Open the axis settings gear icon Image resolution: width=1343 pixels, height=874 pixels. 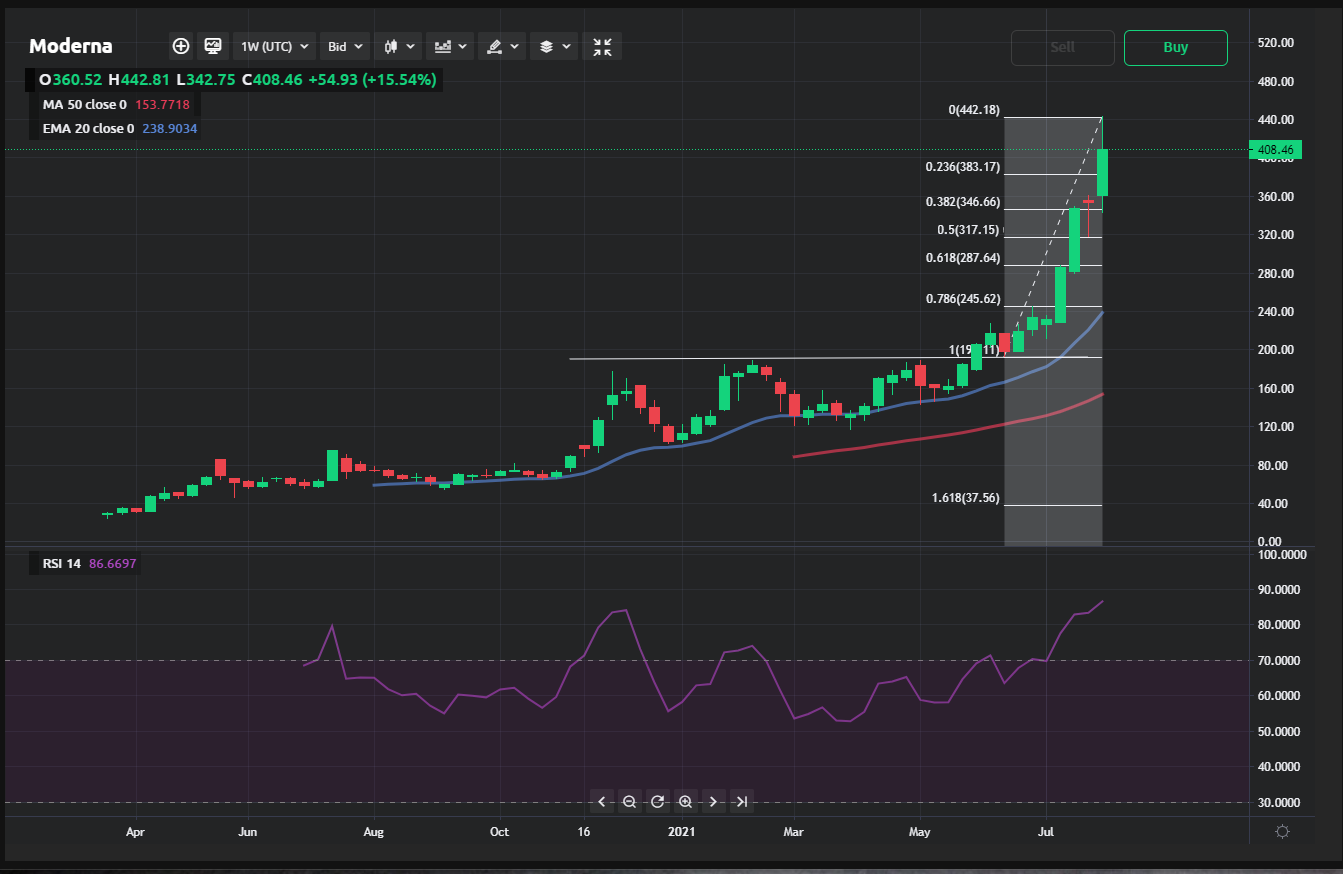1283,832
